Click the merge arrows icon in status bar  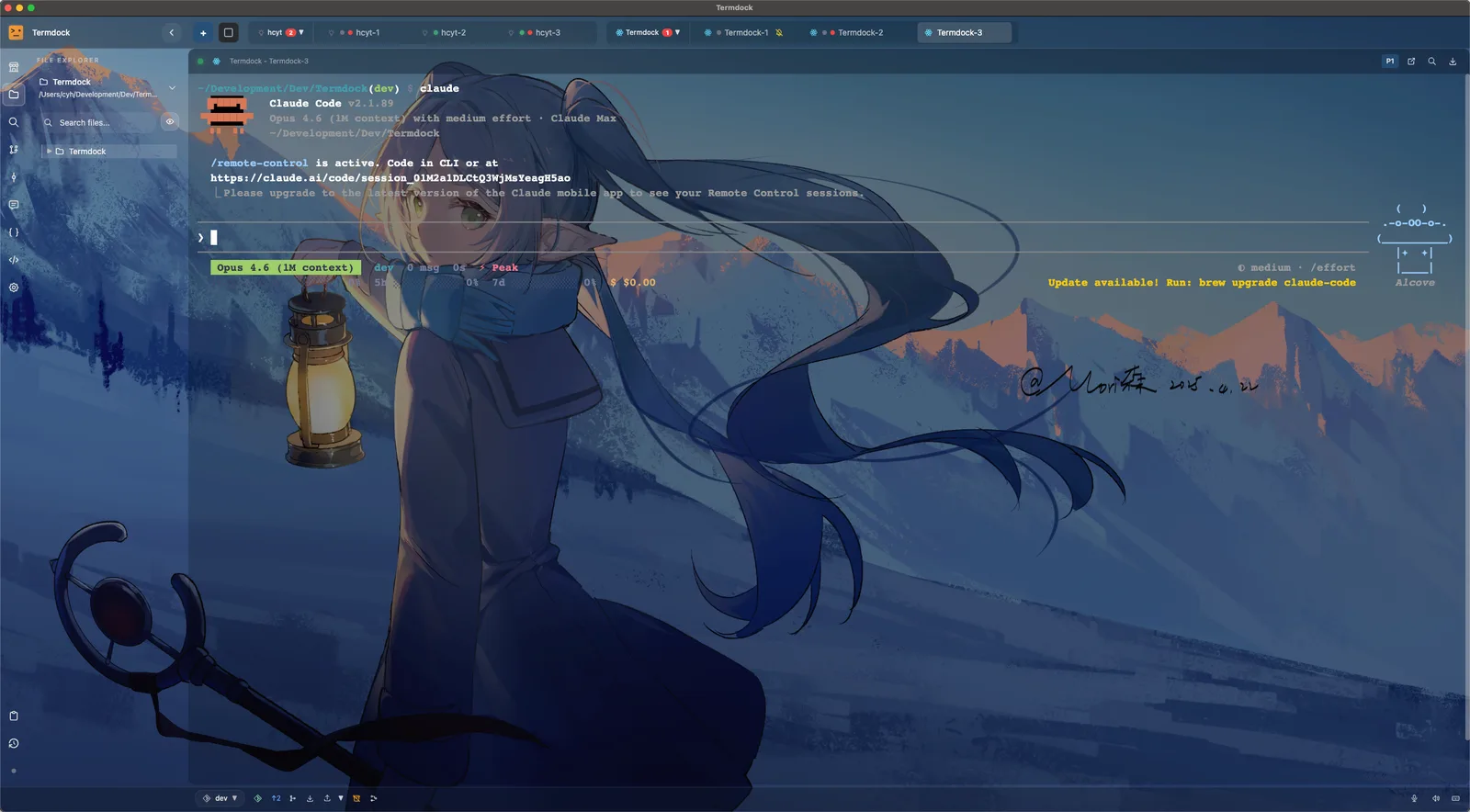(373, 798)
